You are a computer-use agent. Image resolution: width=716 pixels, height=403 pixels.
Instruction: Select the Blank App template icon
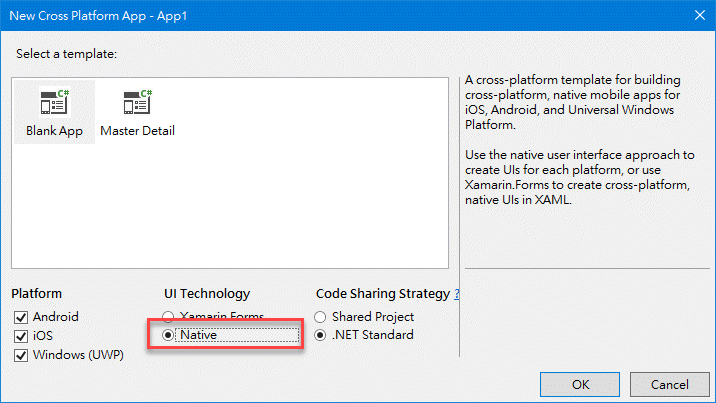click(x=54, y=102)
